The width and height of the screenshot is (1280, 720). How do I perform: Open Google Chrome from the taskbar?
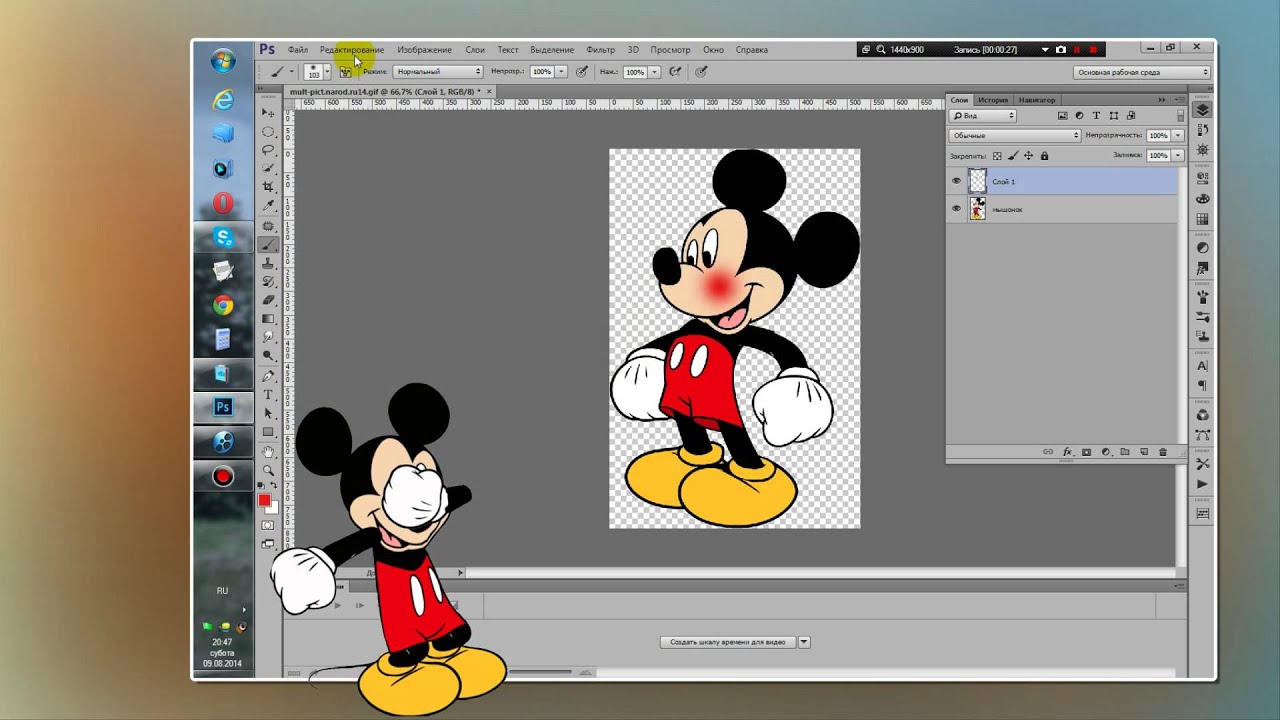tap(223, 305)
